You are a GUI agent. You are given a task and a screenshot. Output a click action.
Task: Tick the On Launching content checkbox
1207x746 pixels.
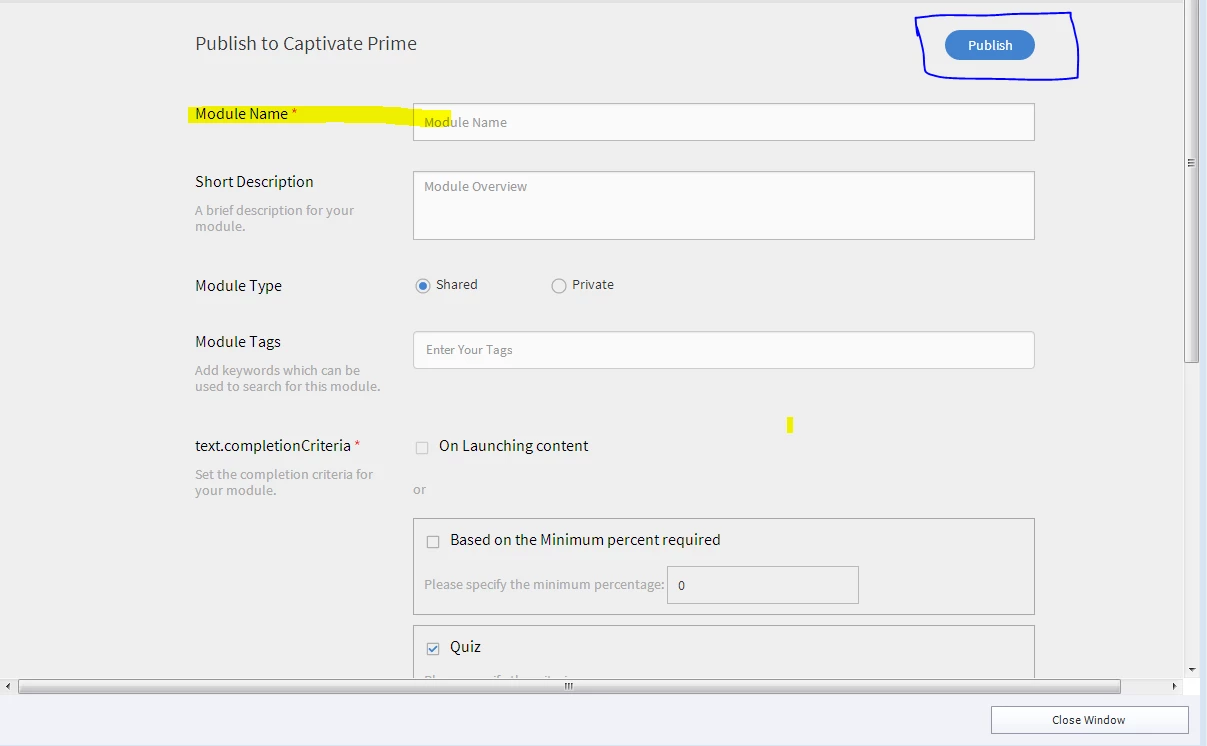(x=422, y=448)
